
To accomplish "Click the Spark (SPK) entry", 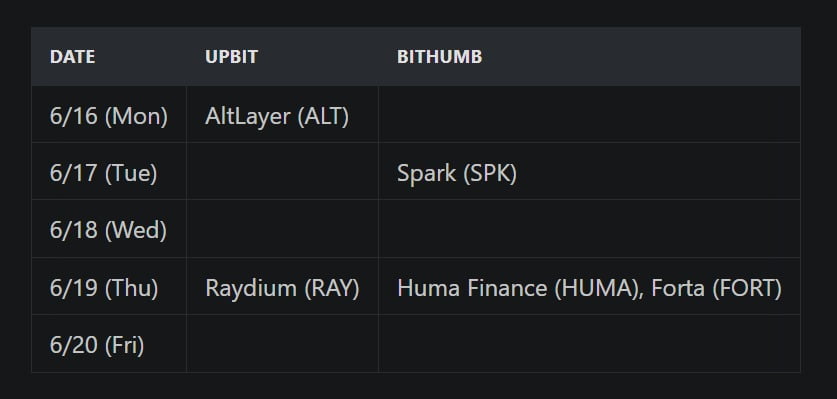I will tap(457, 173).
